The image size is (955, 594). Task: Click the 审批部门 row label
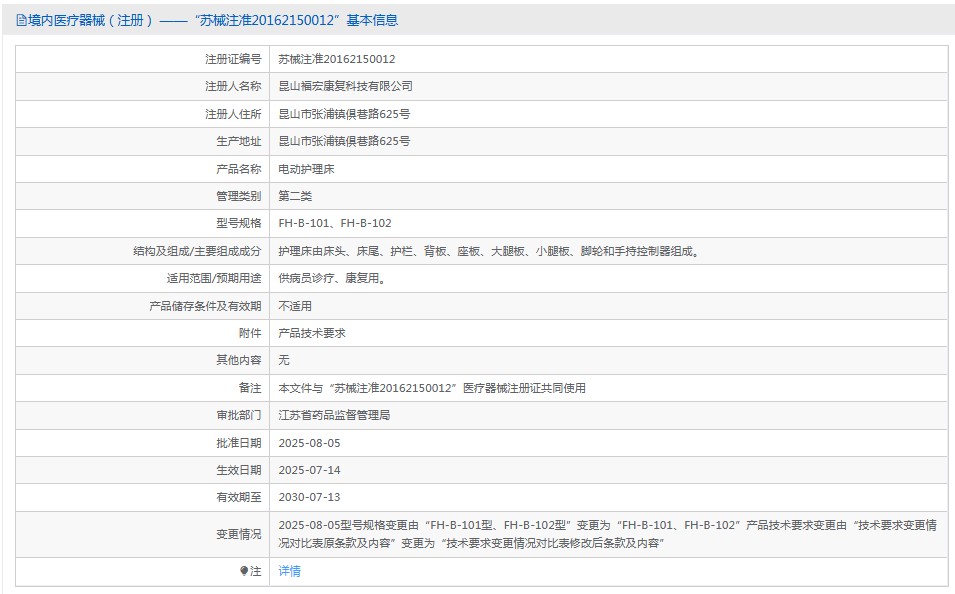[x=239, y=415]
